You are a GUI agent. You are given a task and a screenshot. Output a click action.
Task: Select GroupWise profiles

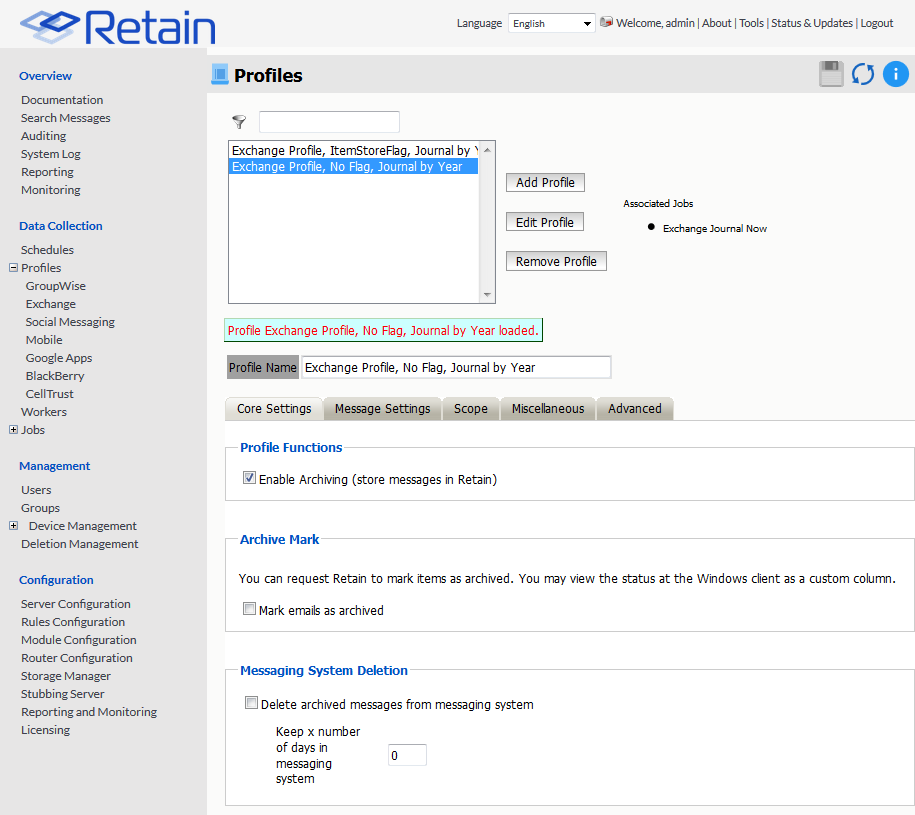coord(55,286)
